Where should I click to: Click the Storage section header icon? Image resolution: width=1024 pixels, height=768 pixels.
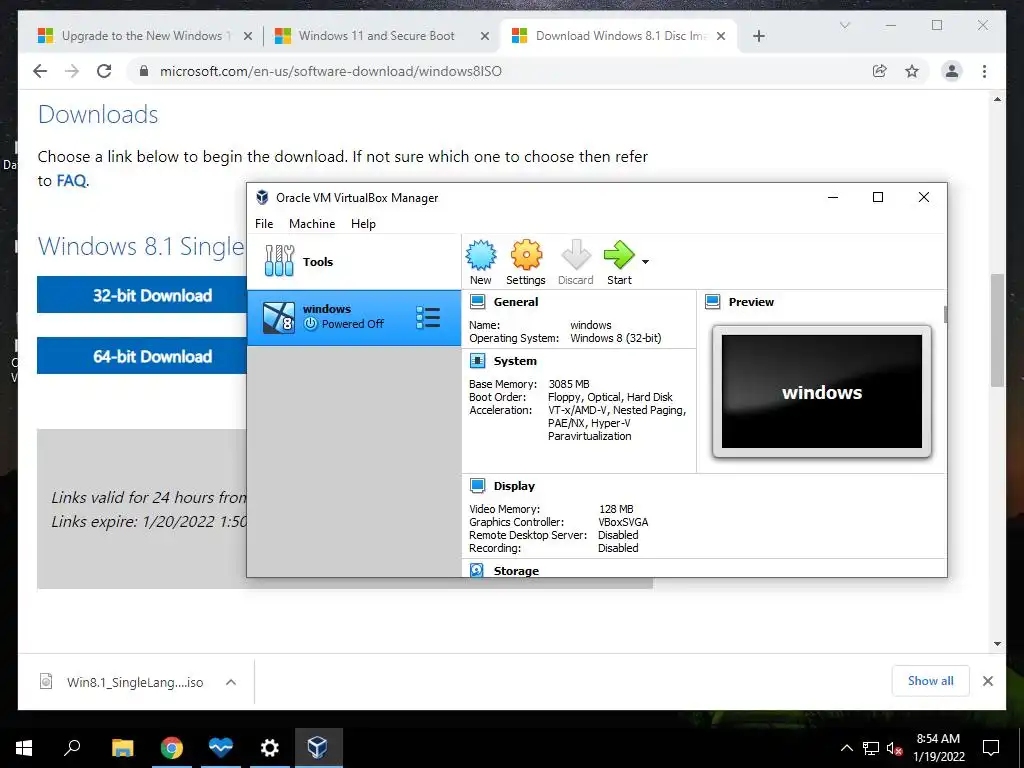pos(477,570)
